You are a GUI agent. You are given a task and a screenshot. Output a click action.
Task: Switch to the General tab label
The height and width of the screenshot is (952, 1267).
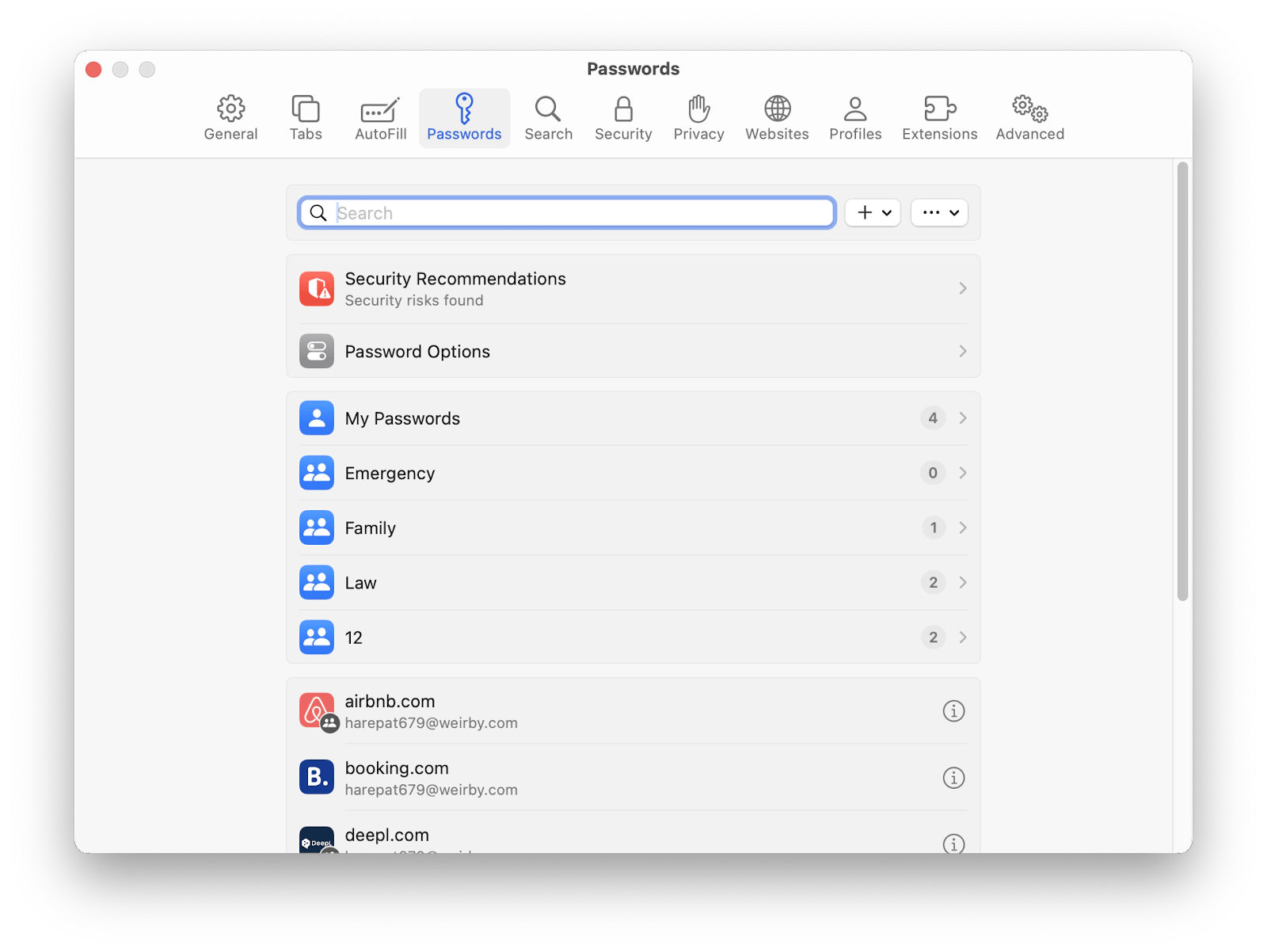230,134
